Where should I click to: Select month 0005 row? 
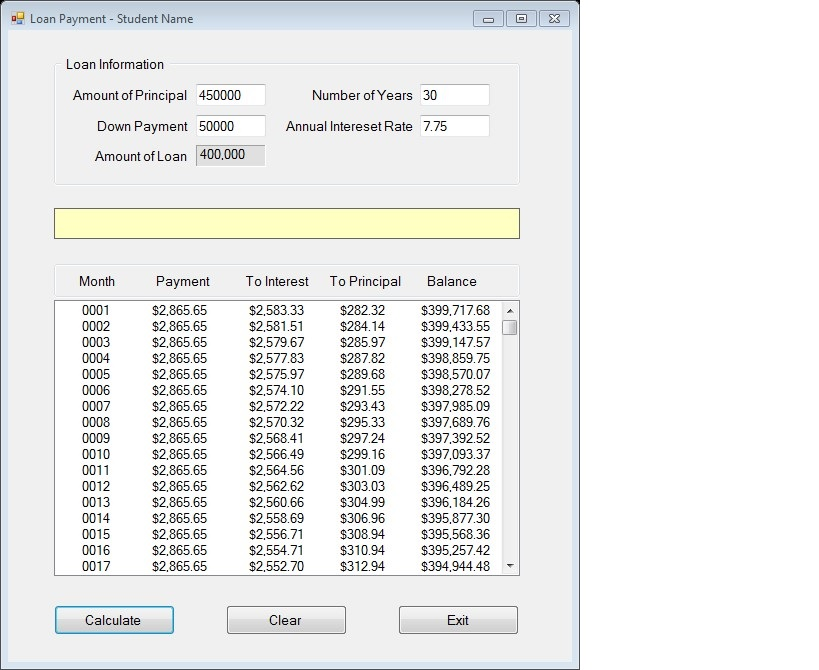[x=278, y=374]
